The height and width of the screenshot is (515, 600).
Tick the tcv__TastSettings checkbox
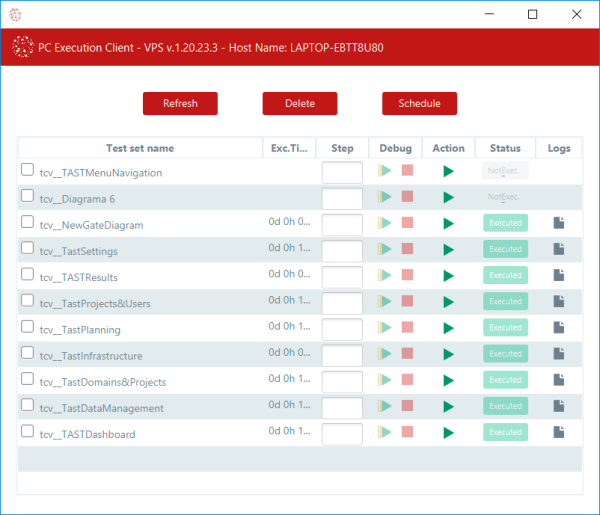[x=27, y=248]
